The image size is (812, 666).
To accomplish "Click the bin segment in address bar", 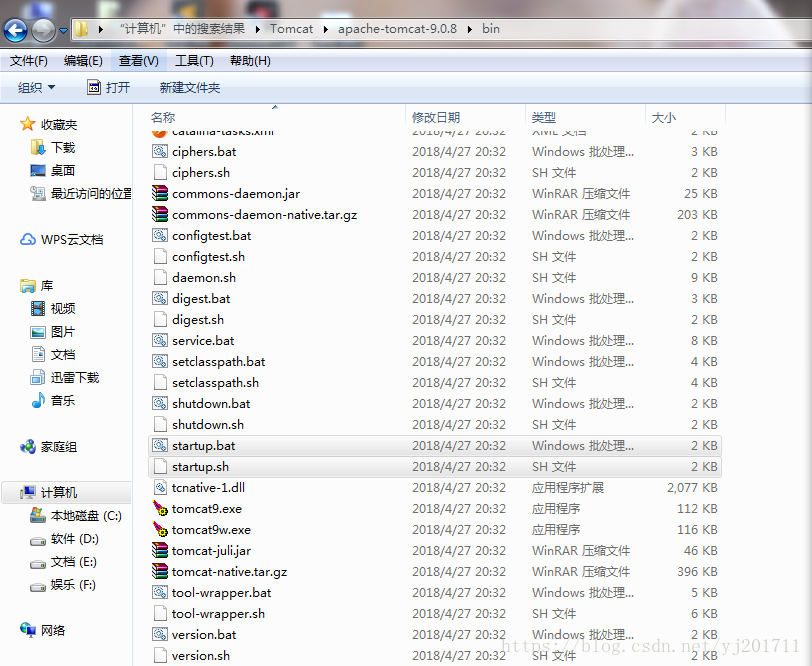I will [491, 29].
